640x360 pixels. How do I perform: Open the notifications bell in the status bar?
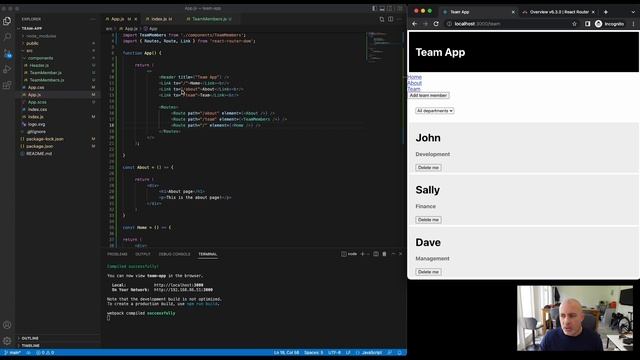(400, 352)
